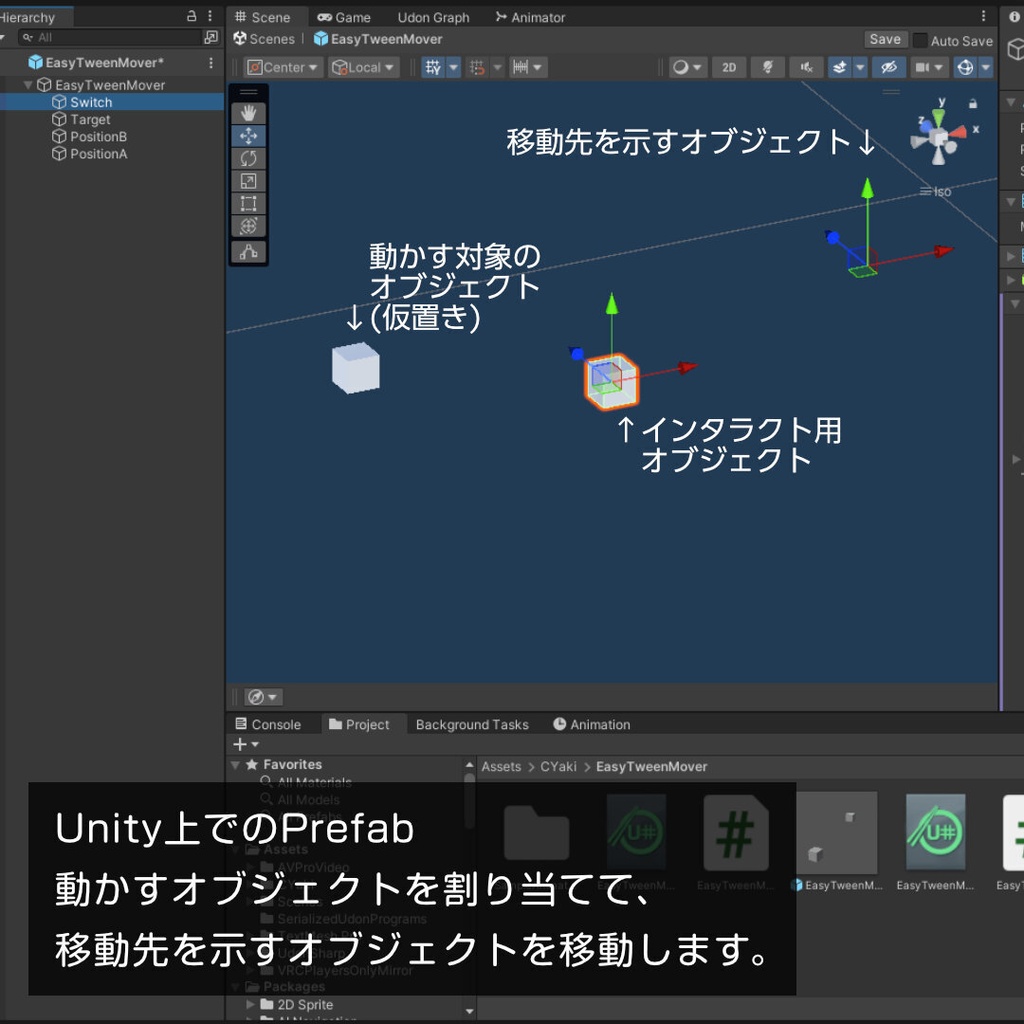Toggle scene effects layers button
The width and height of the screenshot is (1024, 1024).
click(x=840, y=67)
